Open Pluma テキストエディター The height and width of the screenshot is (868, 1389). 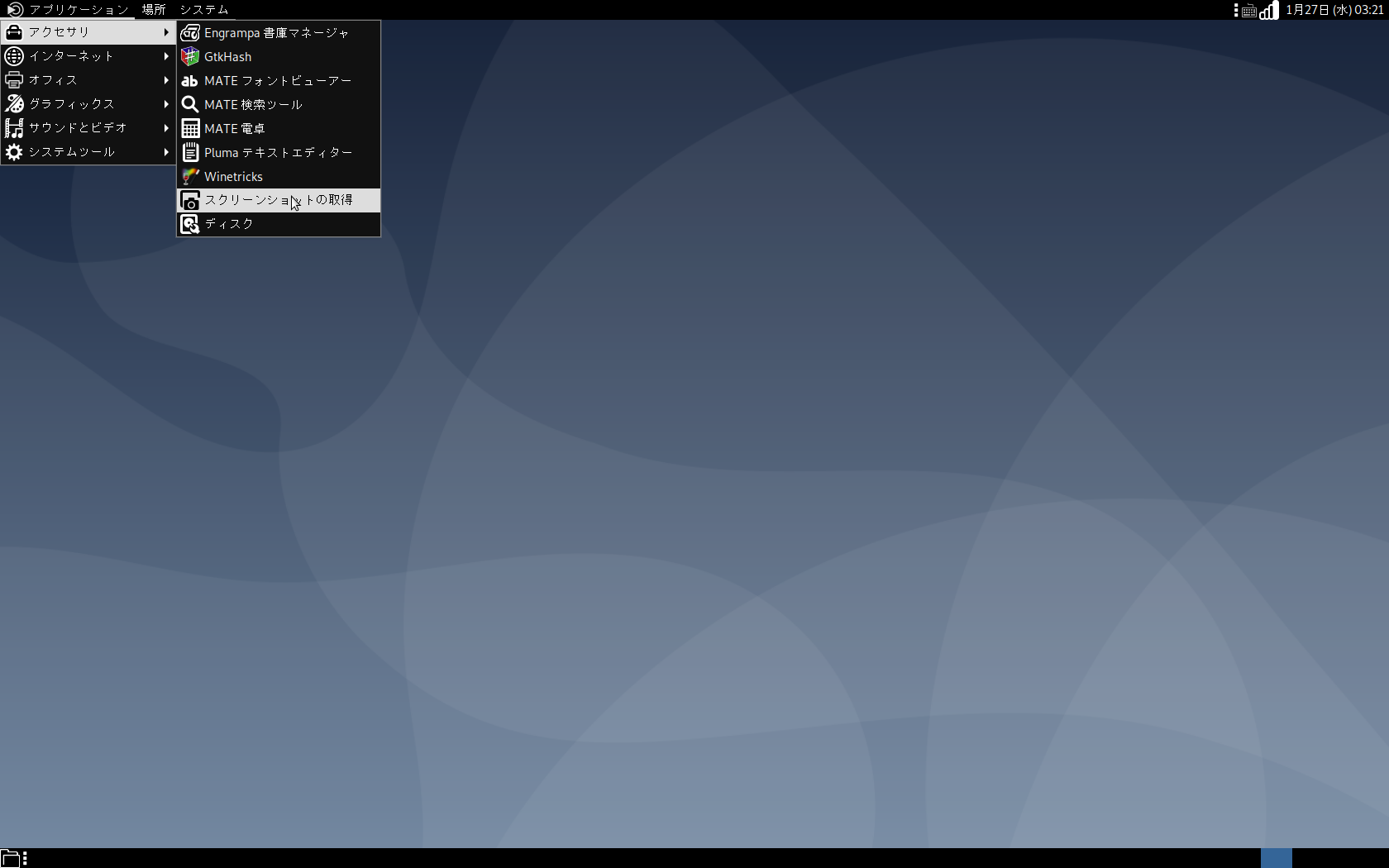(x=279, y=153)
